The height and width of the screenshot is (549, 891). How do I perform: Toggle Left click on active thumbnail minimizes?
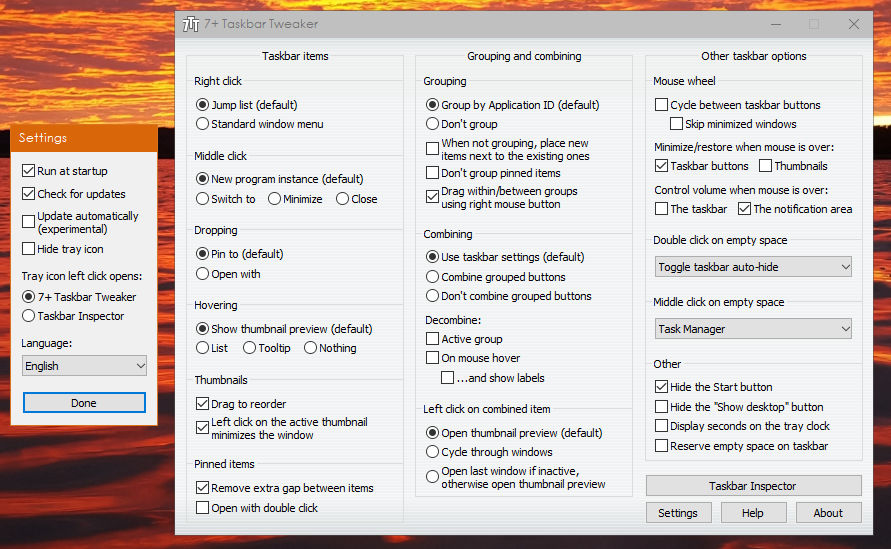[x=282, y=429]
